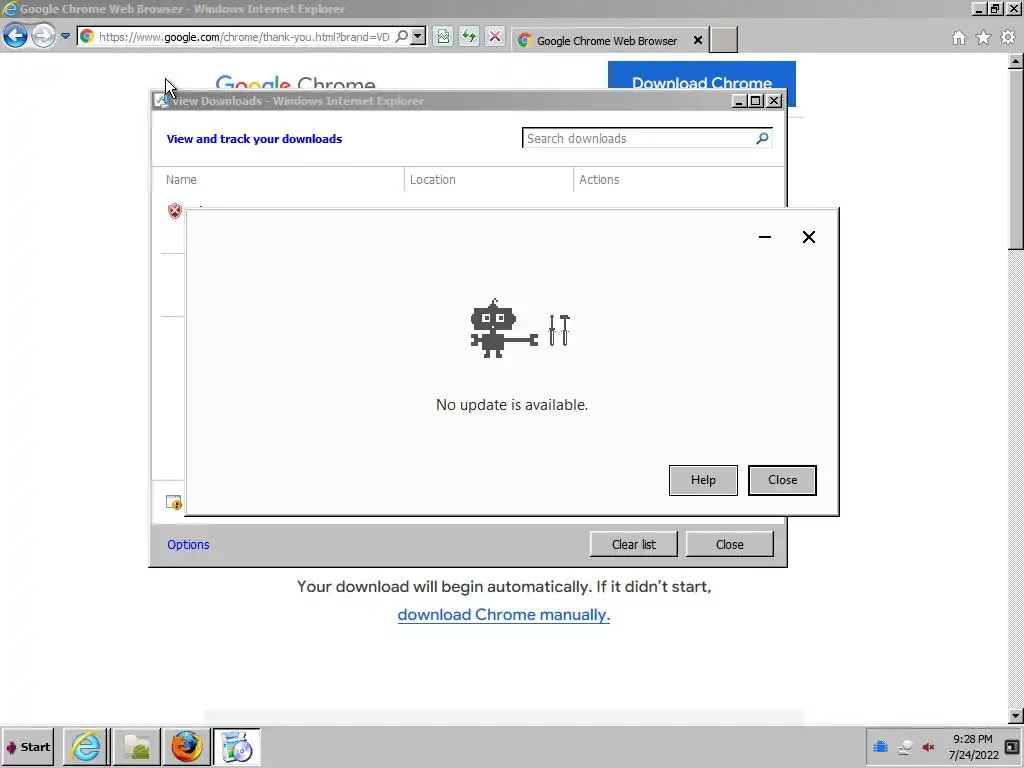Click the show desktop icon beside the clock

pyautogui.click(x=1012, y=746)
